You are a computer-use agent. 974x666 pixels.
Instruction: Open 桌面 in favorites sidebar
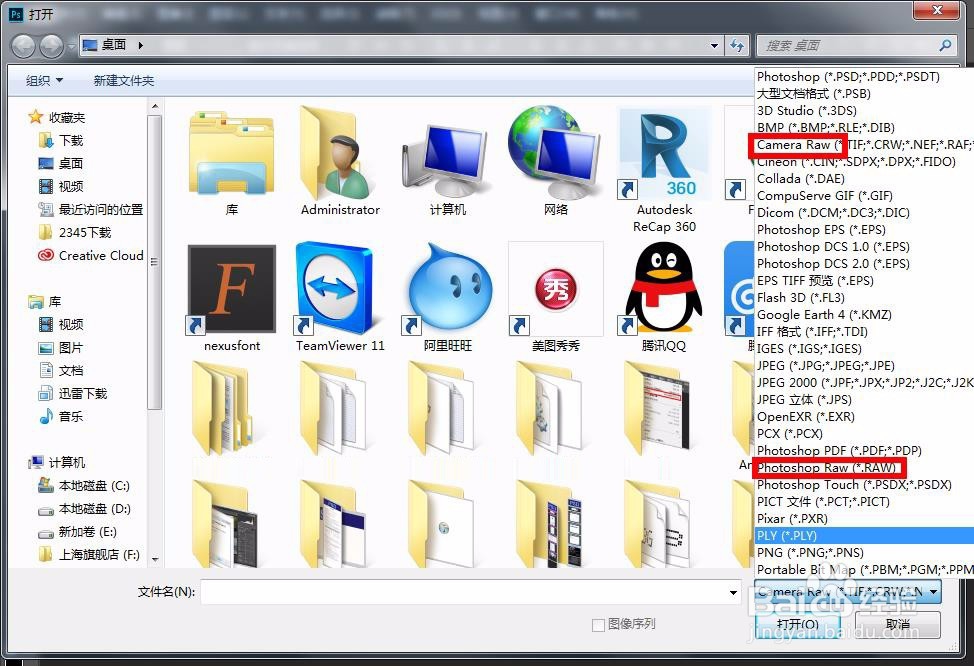pyautogui.click(x=60, y=163)
